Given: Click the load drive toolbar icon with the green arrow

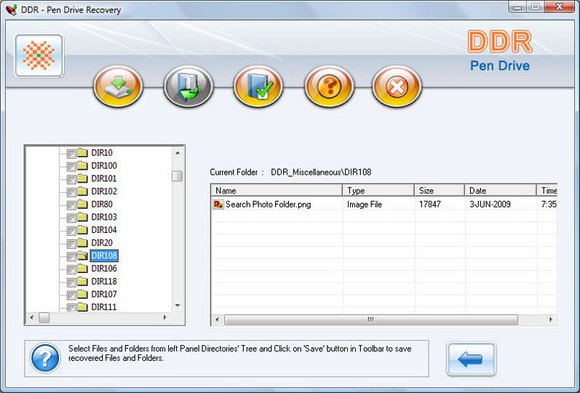Looking at the screenshot, I should (118, 87).
